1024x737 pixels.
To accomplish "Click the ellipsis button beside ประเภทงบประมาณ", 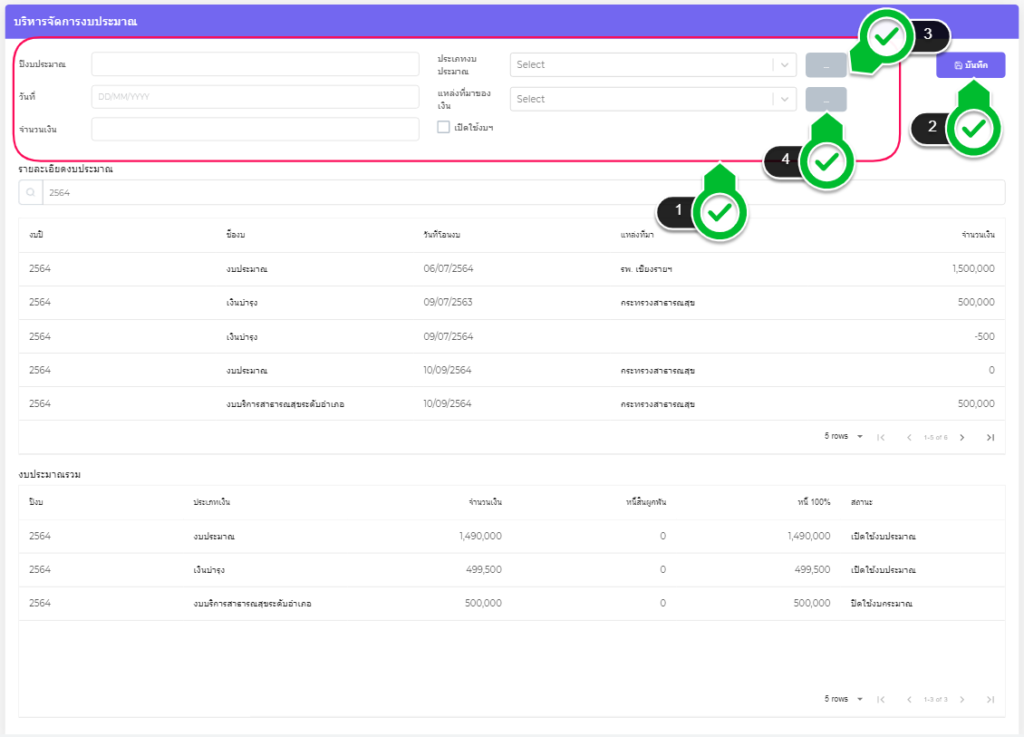I will (826, 65).
